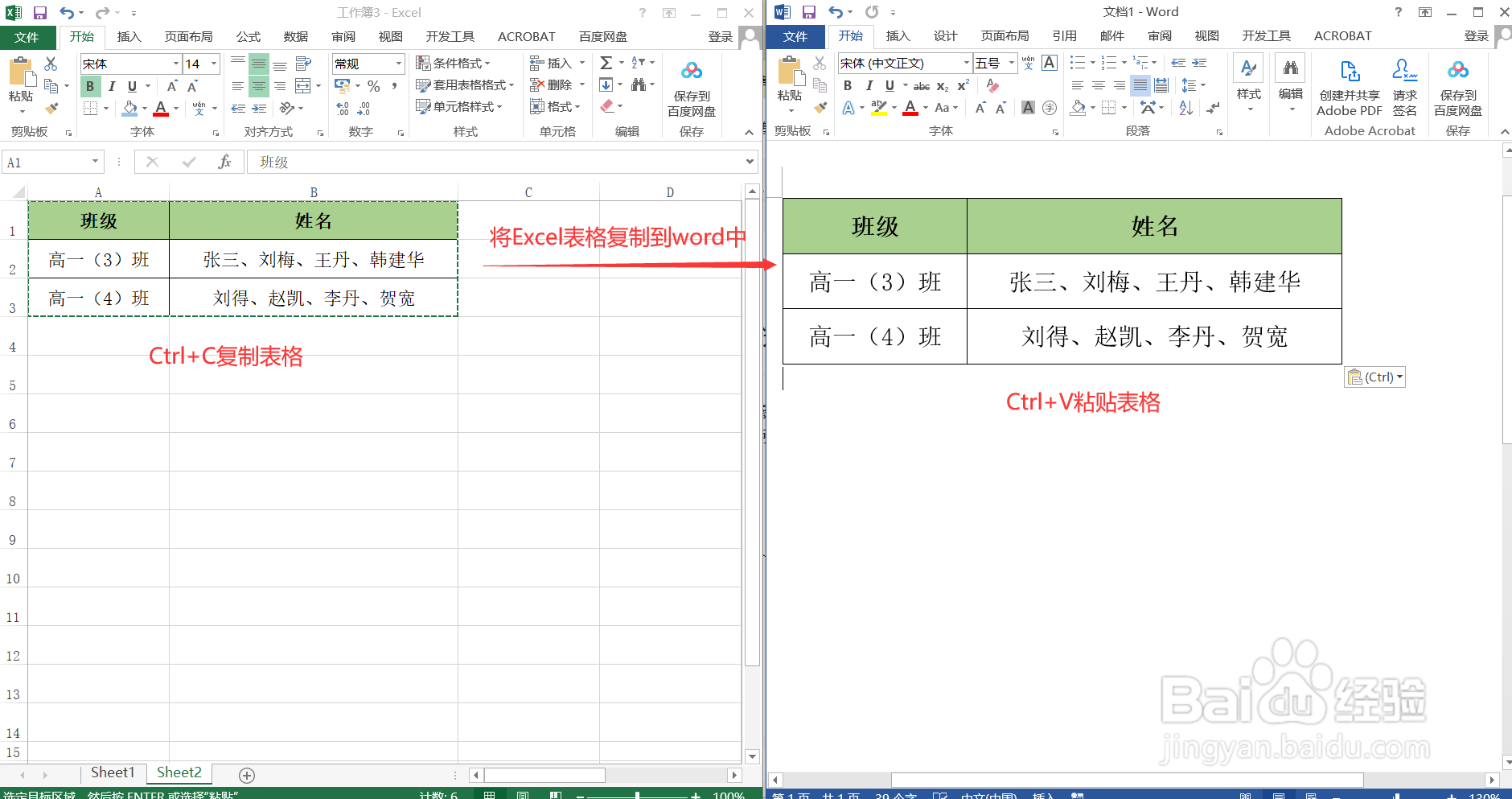Click Excel font color red A swatch

[x=161, y=108]
